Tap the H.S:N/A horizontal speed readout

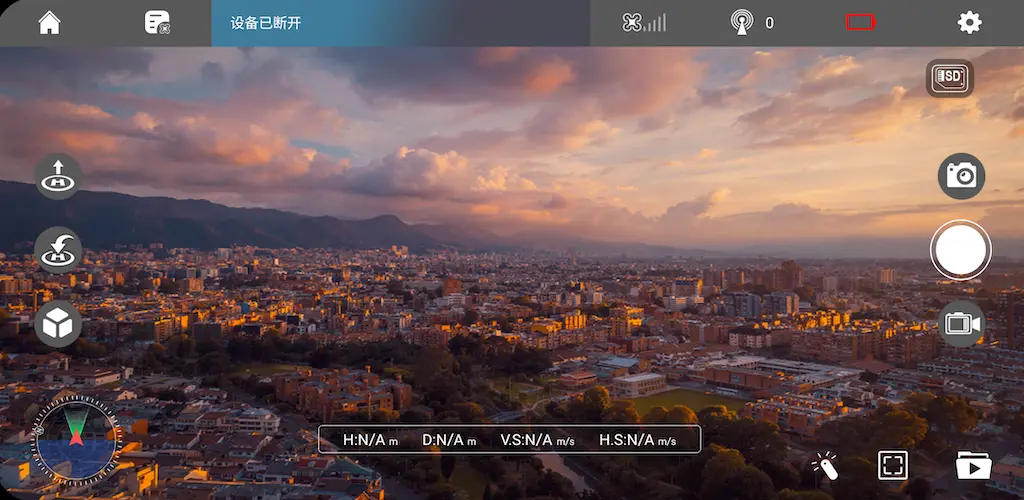tap(637, 440)
